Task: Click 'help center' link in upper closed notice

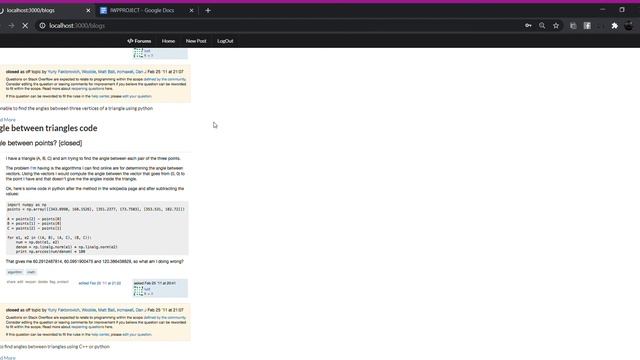Action: click(x=100, y=96)
